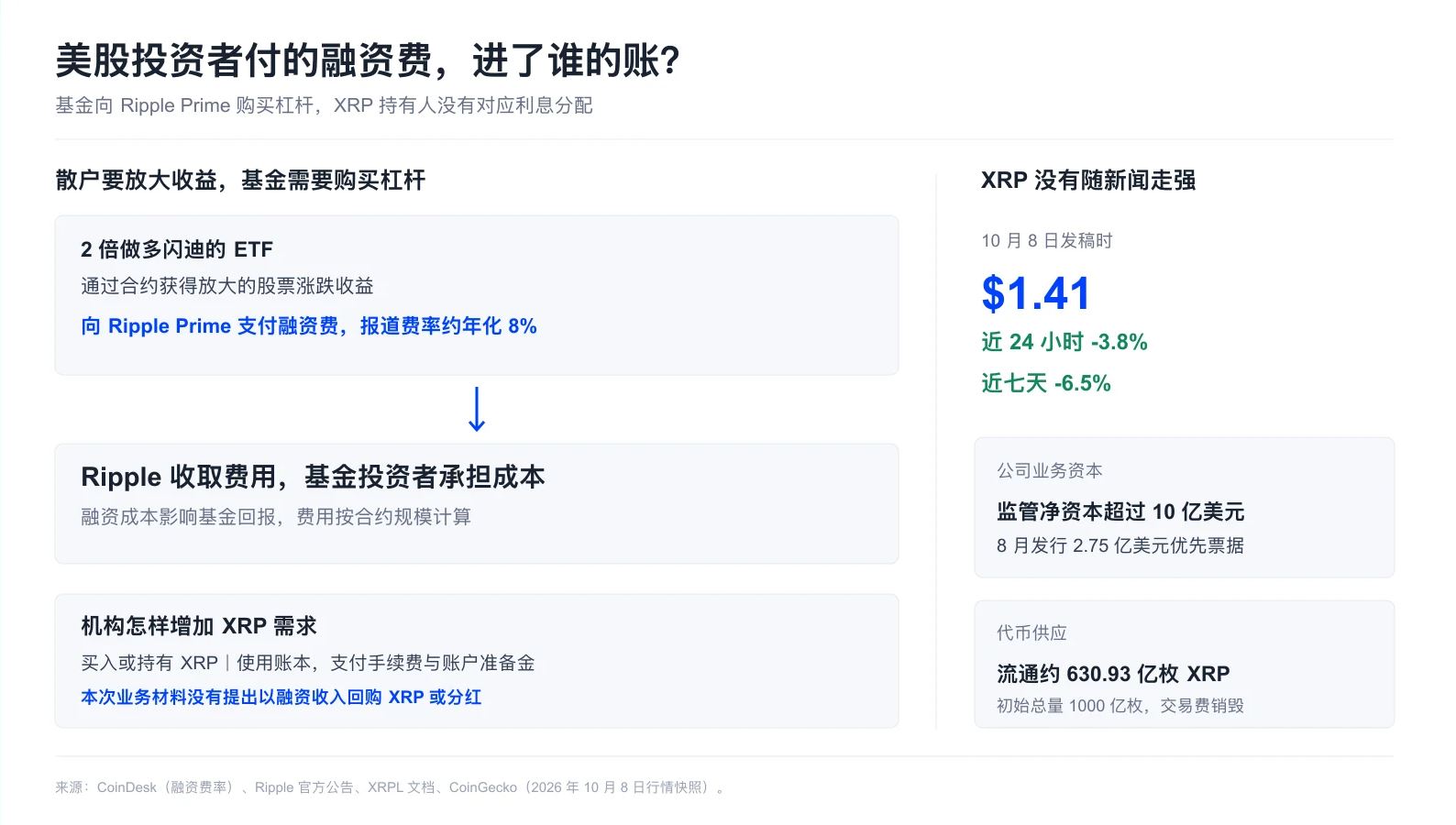
Task: Click the blue text about 年化 8% financing fee
Action: tap(309, 326)
